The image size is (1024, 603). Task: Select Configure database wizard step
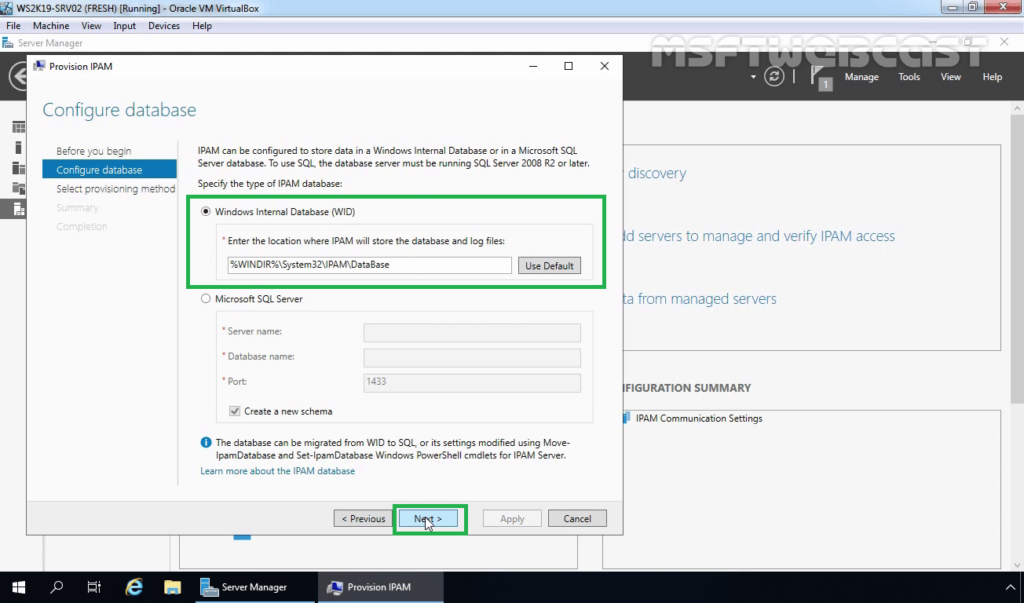[109, 169]
